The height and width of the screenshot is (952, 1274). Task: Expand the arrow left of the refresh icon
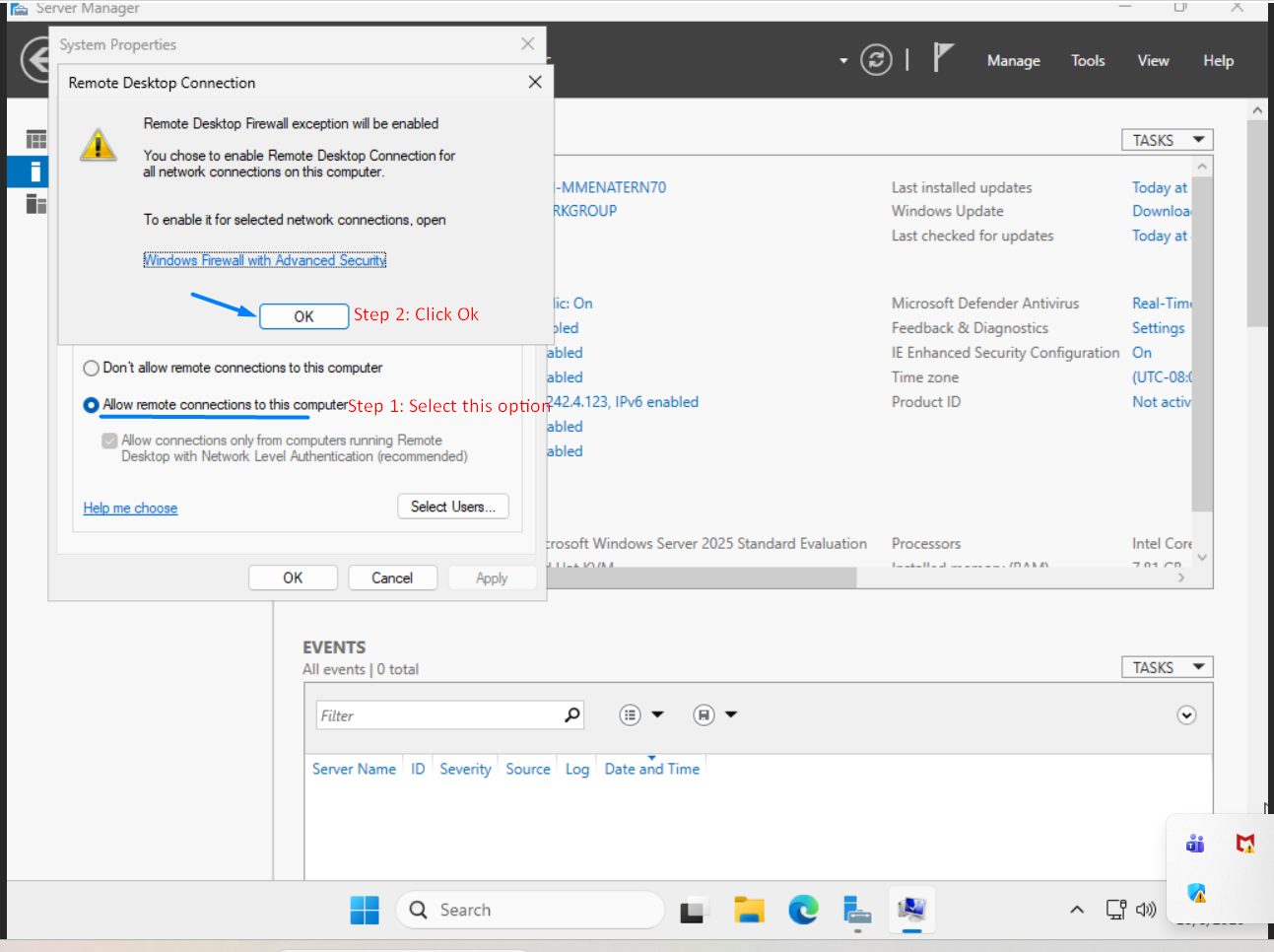[843, 61]
